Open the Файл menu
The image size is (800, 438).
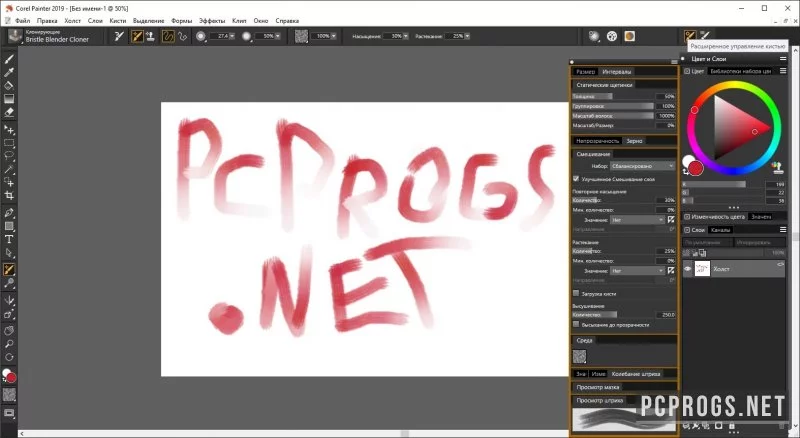[22, 21]
